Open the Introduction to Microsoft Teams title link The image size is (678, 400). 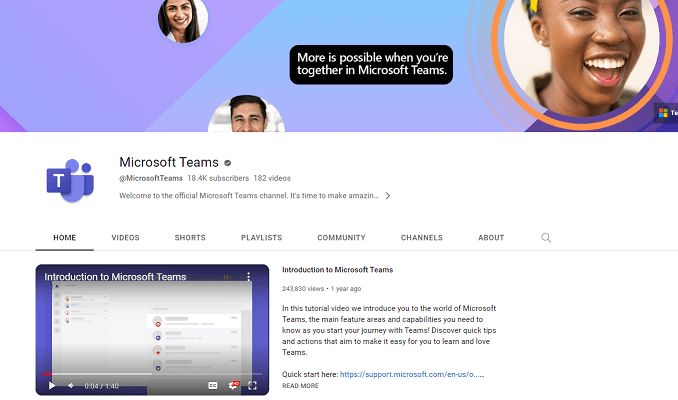tap(338, 270)
